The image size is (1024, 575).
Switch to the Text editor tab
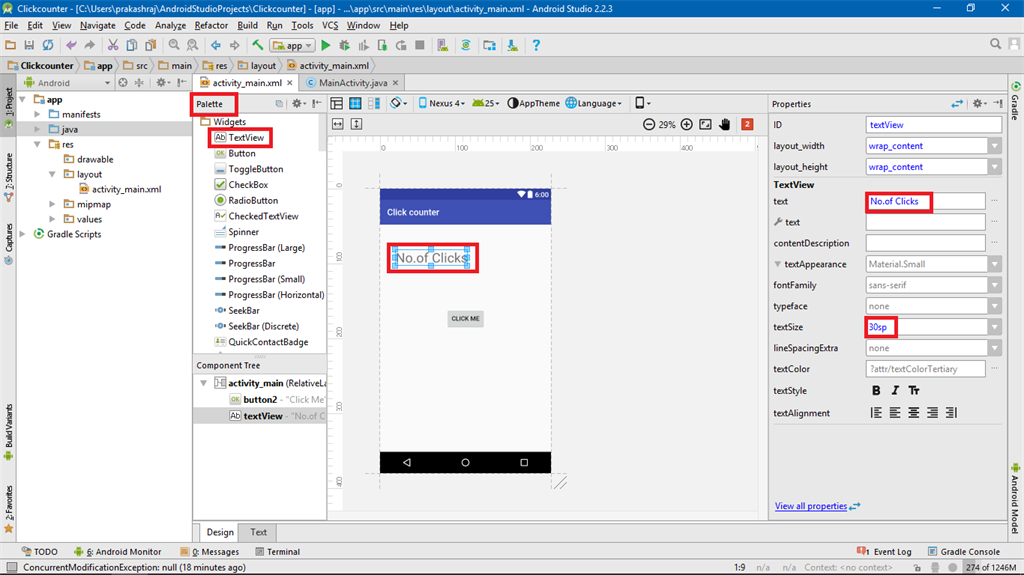258,532
